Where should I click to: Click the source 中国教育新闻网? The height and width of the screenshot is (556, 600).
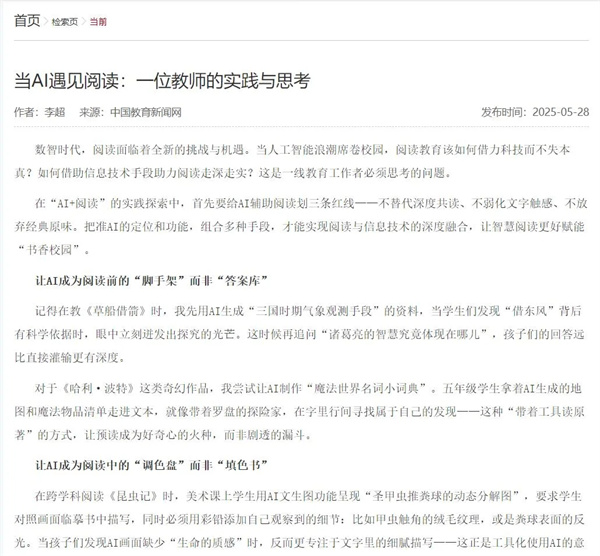(x=146, y=112)
